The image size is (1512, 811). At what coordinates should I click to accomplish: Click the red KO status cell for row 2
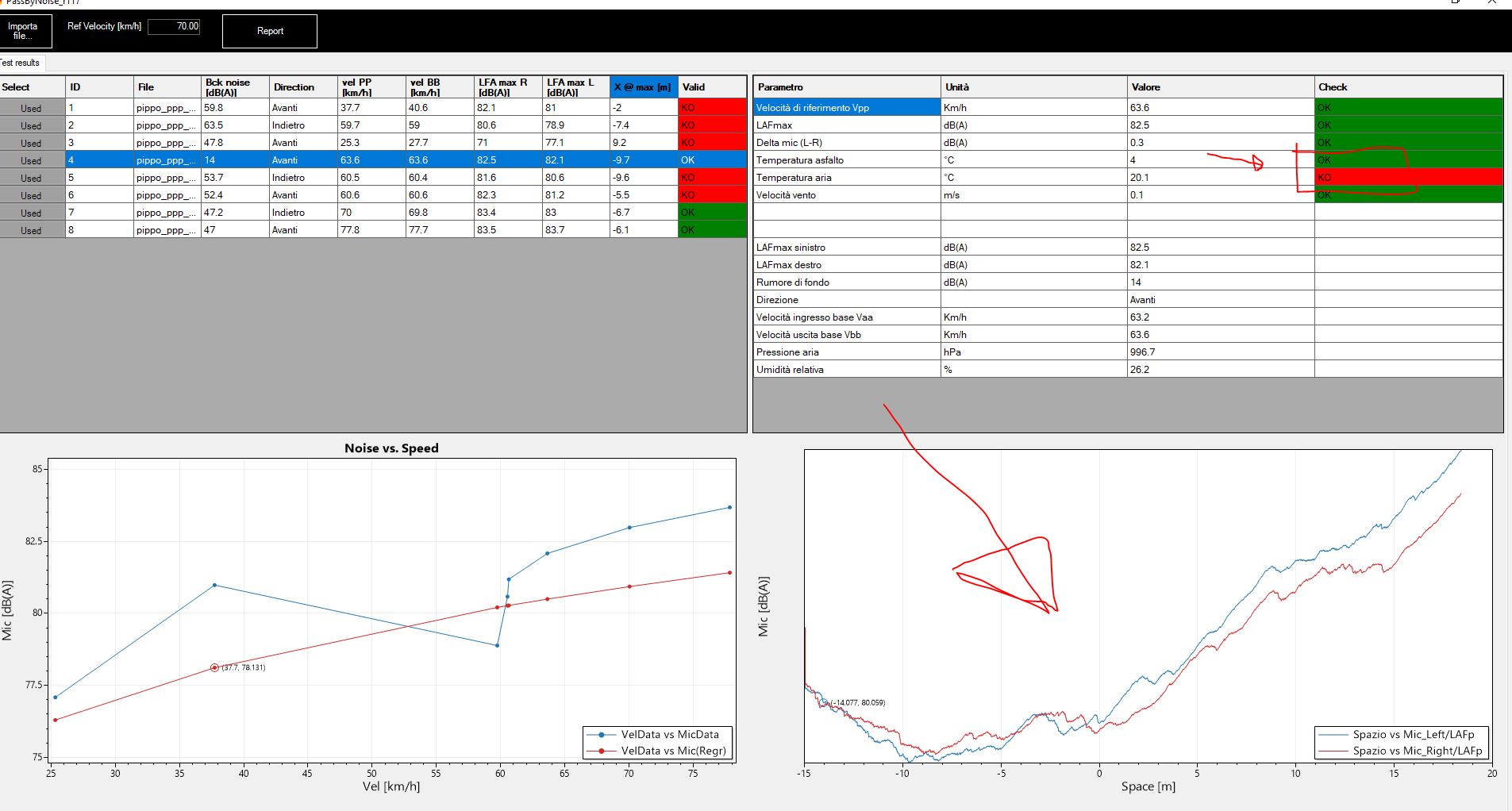(x=711, y=125)
